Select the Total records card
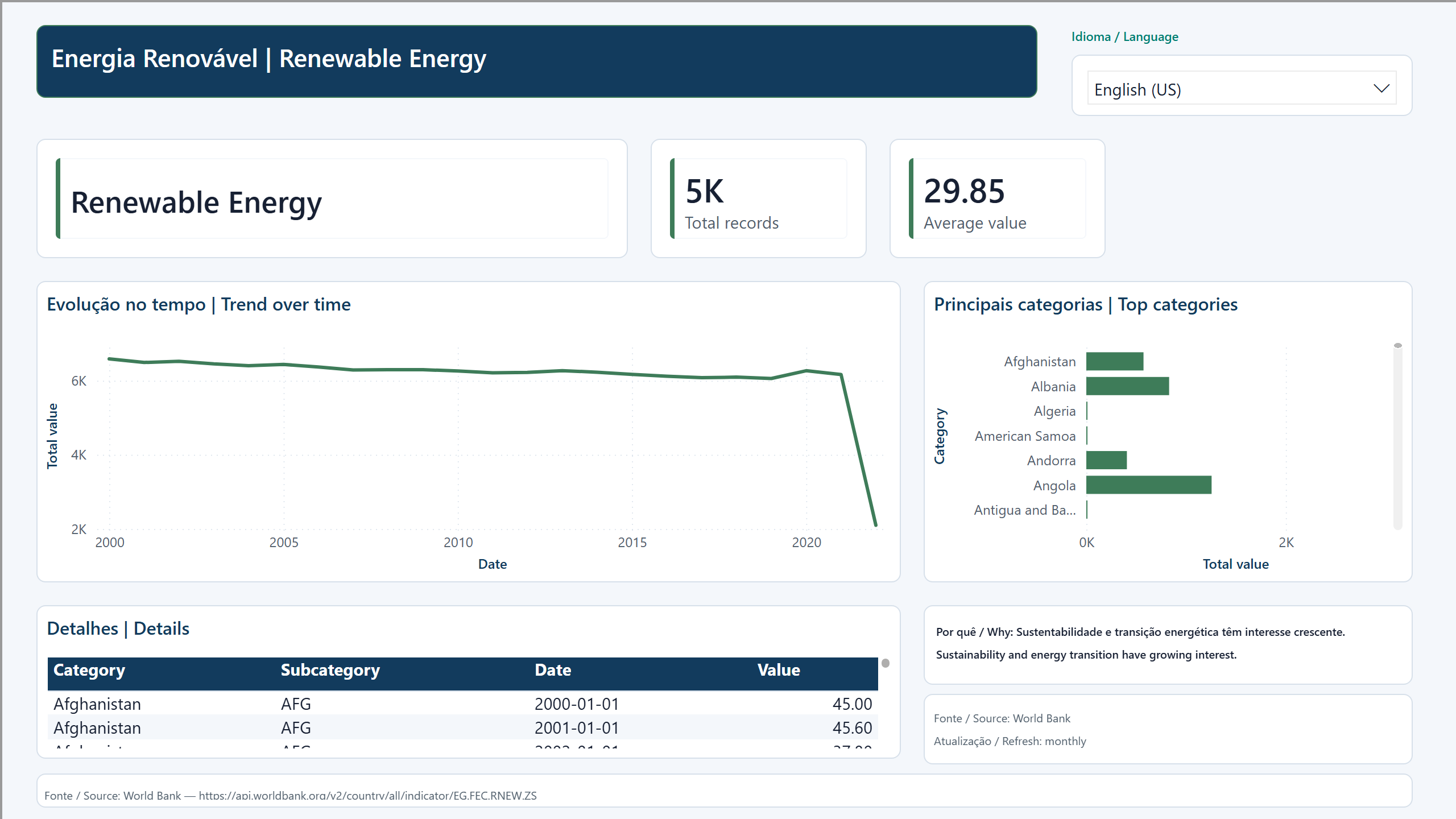 (759, 198)
